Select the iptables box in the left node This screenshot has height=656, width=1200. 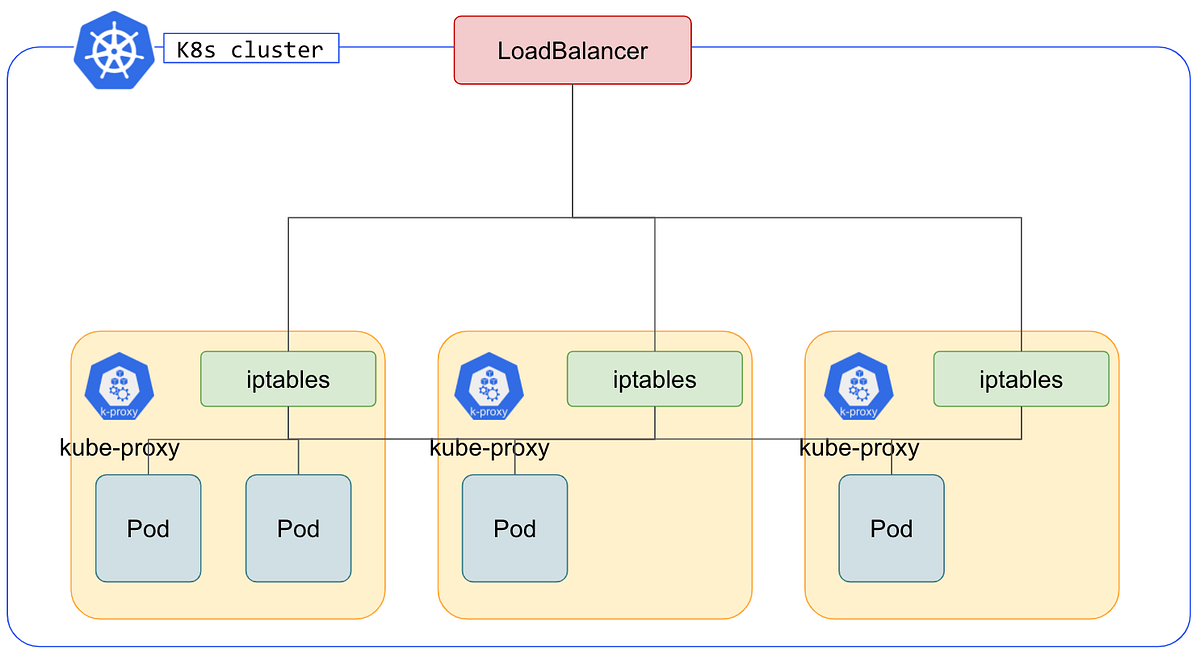pos(288,379)
